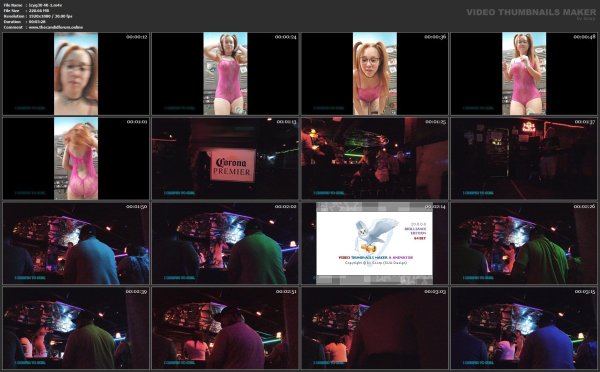Choose the frame at timestamp 00:03:03
This screenshot has width=600, height=372.
pos(375,328)
